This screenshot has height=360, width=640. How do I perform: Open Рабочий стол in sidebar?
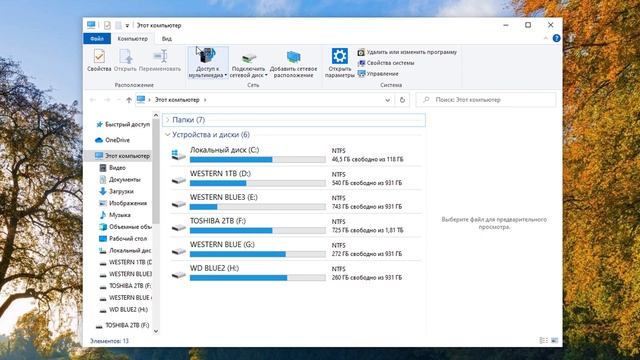point(123,239)
